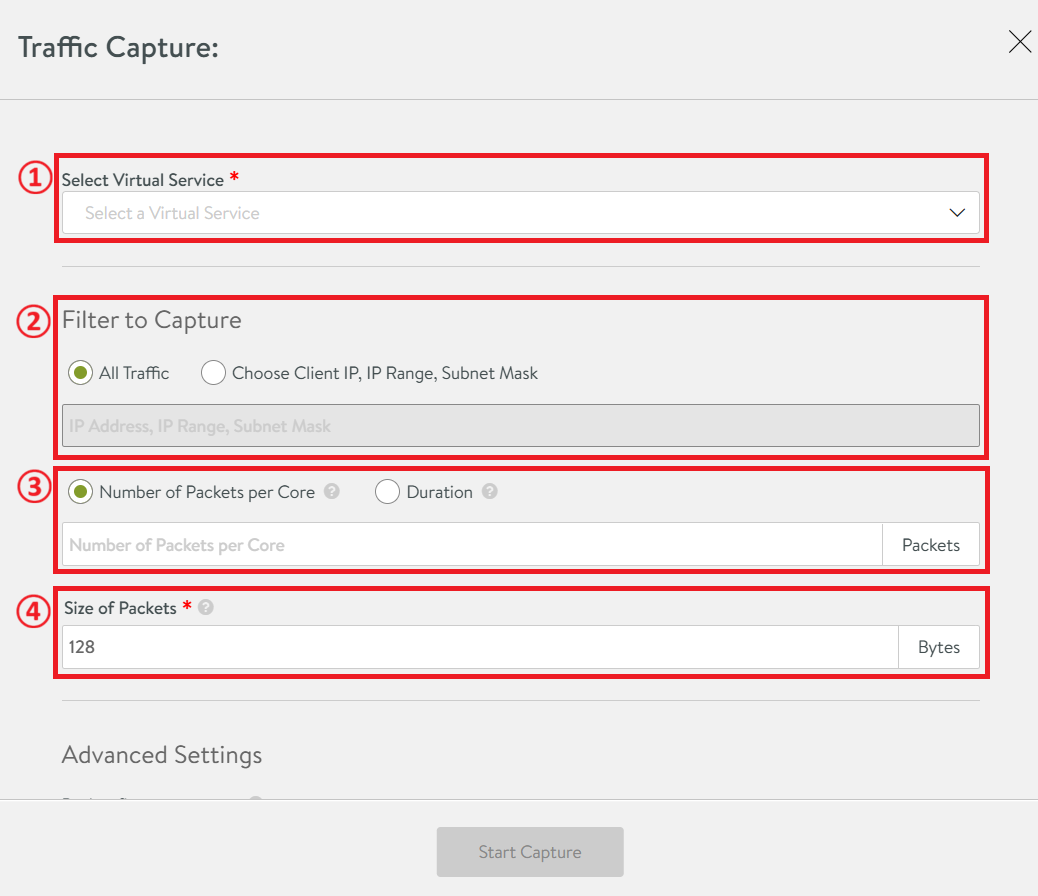Click the Bytes unit label
This screenshot has height=896, width=1038.
coord(939,647)
